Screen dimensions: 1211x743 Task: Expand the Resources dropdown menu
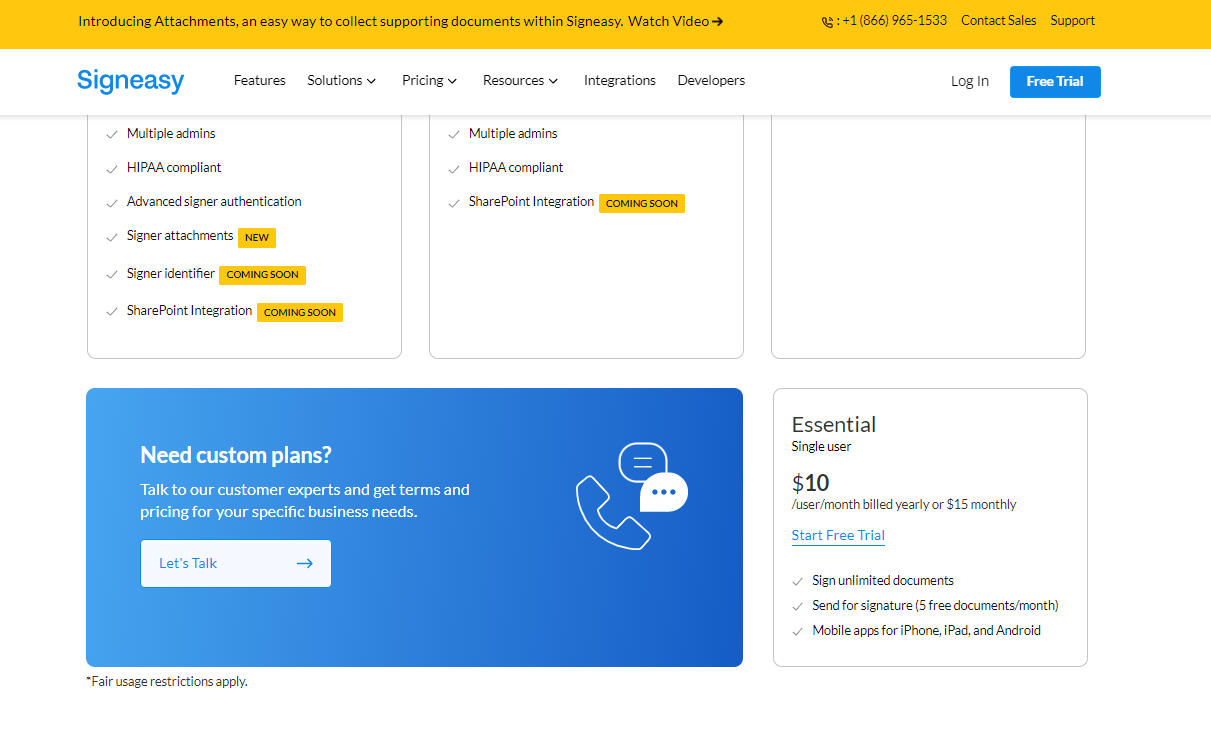[520, 80]
